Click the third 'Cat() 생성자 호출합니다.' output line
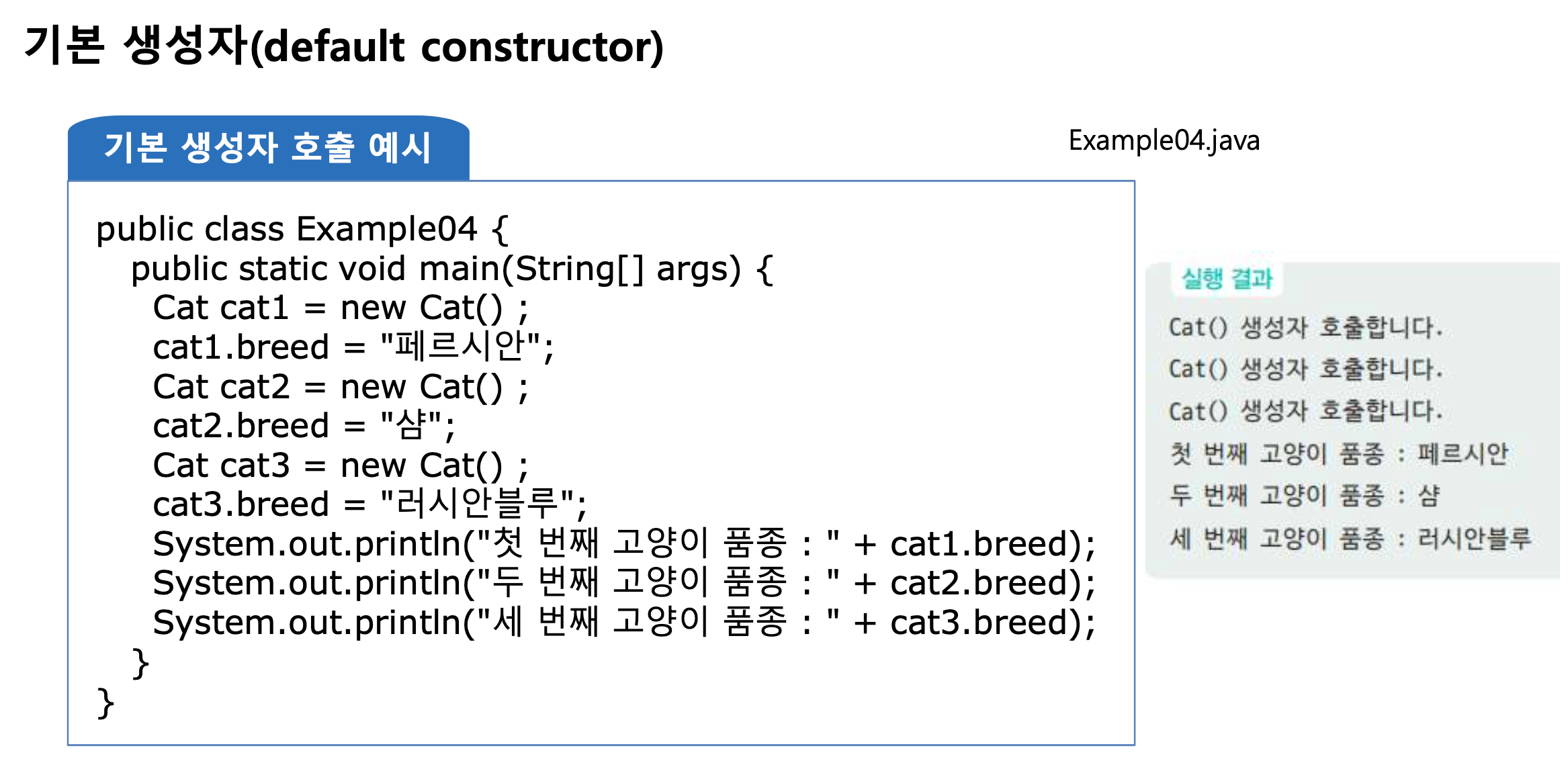This screenshot has height=763, width=1568. click(1305, 411)
